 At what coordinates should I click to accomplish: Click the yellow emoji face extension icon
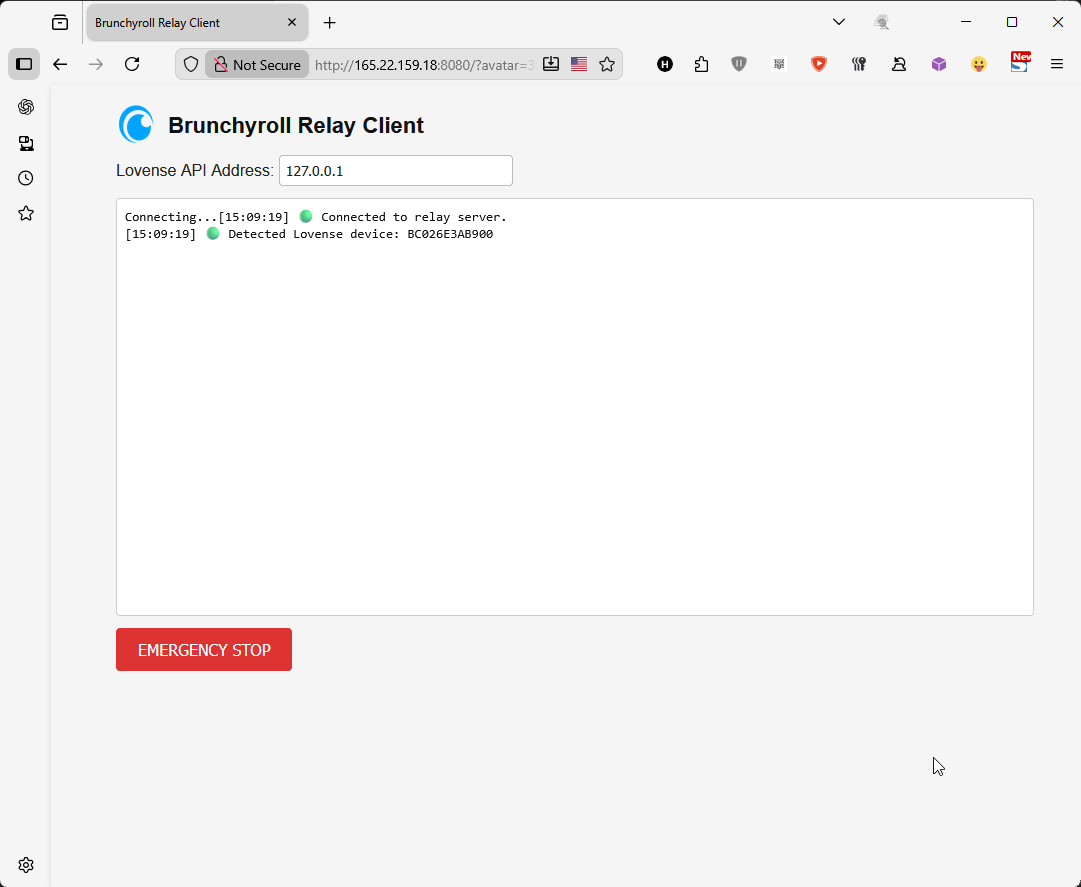pyautogui.click(x=979, y=64)
